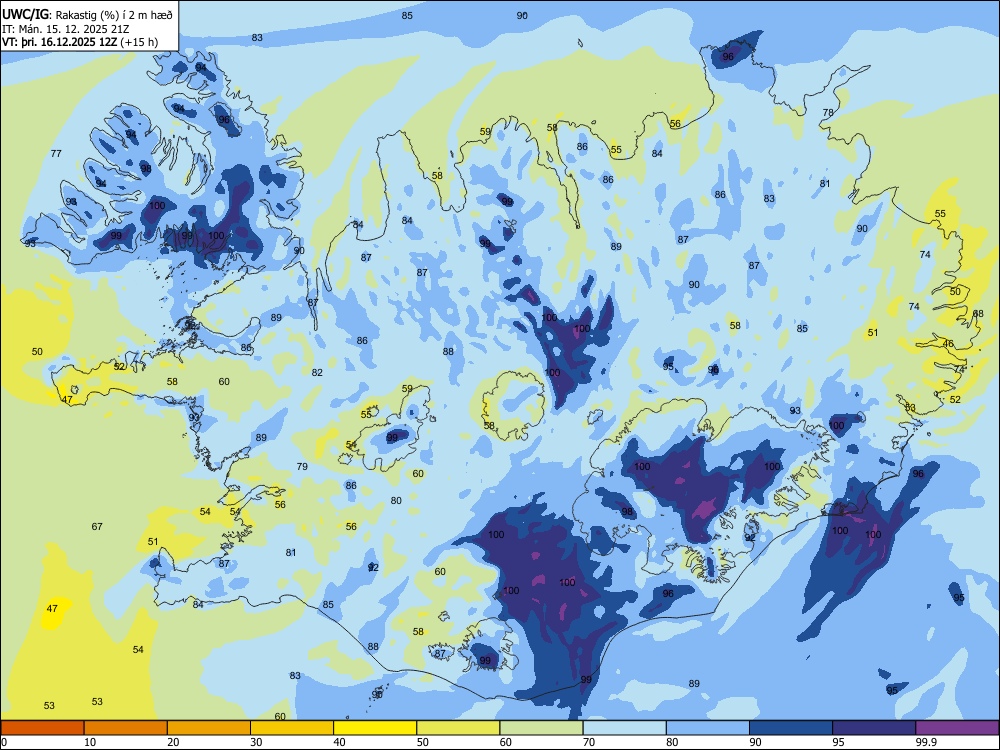Click the humidity value '77' on the map
Viewport: 1000px width, 750px height.
[56, 153]
